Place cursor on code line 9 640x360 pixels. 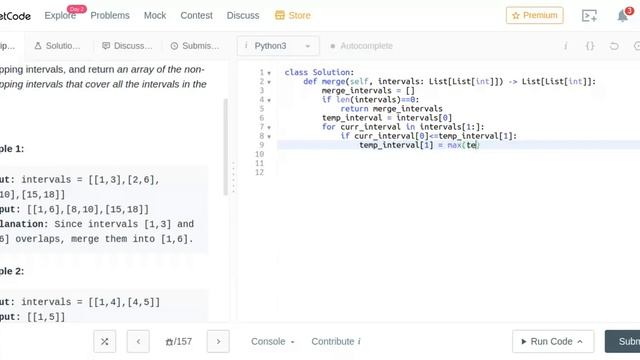459,145
